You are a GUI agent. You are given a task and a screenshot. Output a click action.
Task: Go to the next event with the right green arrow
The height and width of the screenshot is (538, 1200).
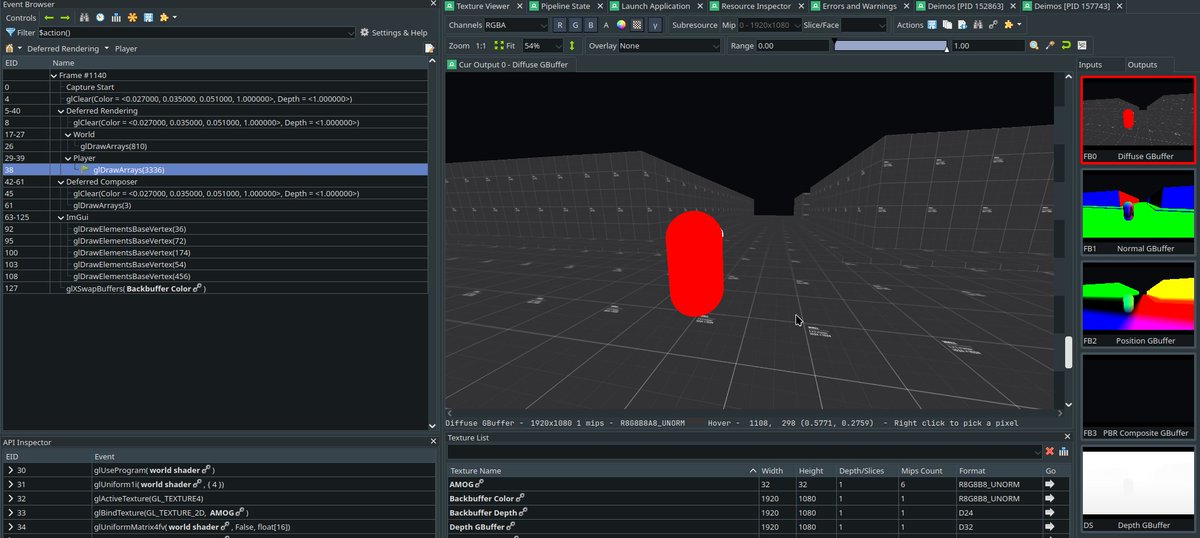pyautogui.click(x=65, y=18)
